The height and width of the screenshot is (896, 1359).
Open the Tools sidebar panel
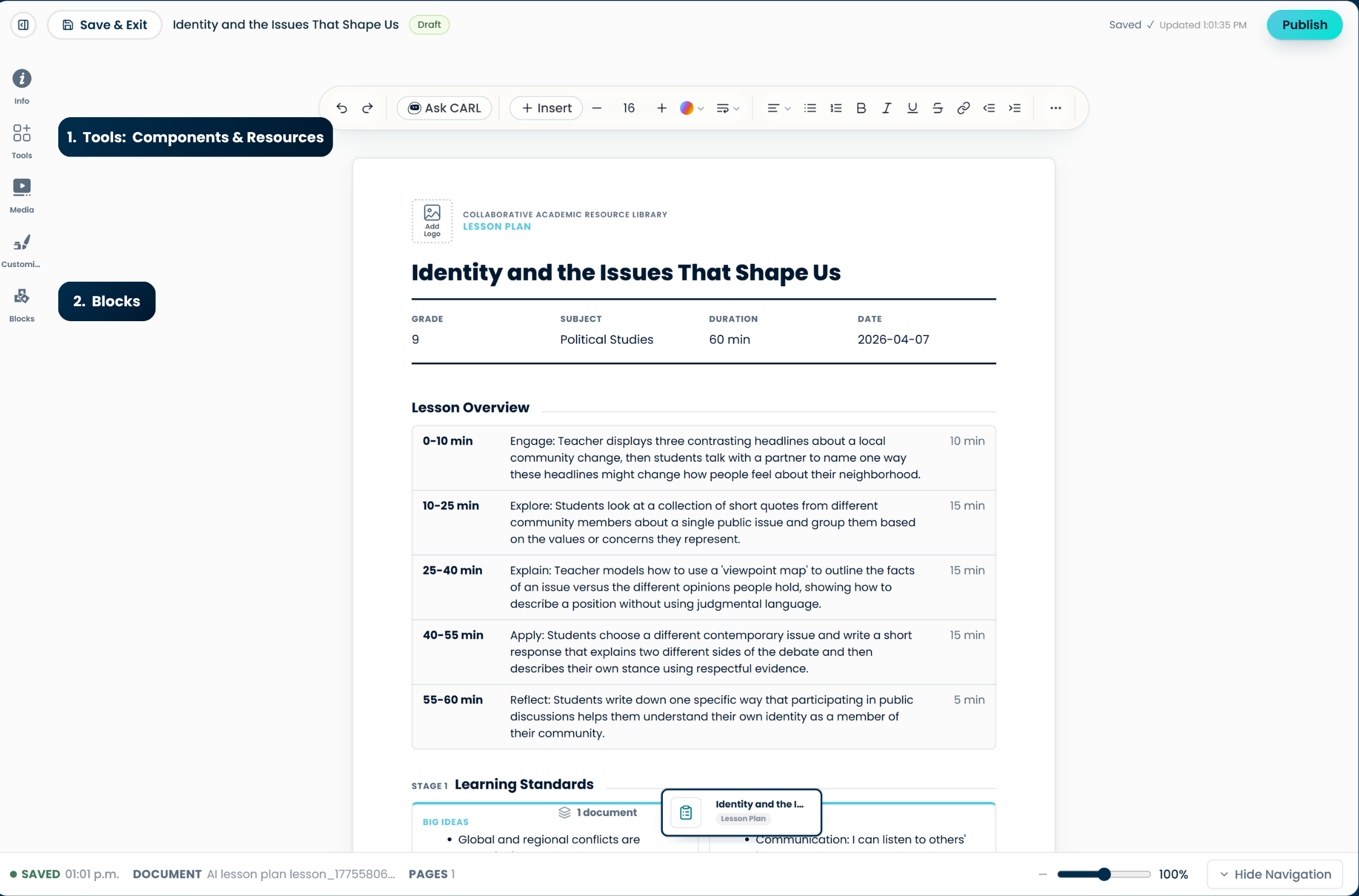[22, 142]
